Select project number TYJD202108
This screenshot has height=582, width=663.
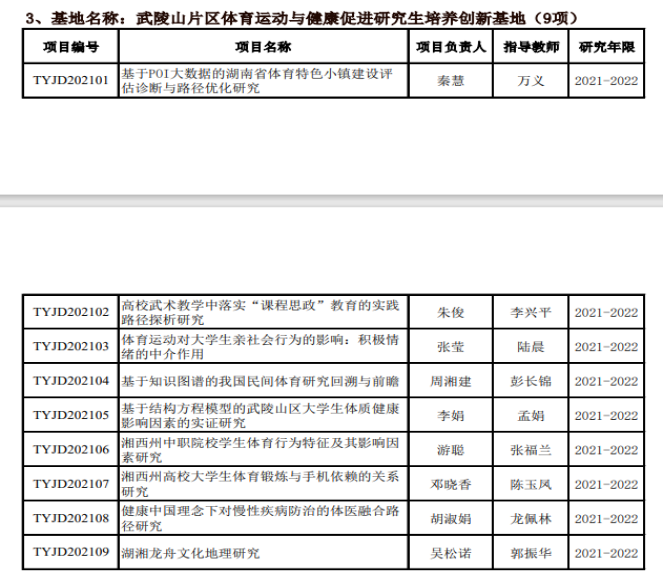[x=71, y=519]
